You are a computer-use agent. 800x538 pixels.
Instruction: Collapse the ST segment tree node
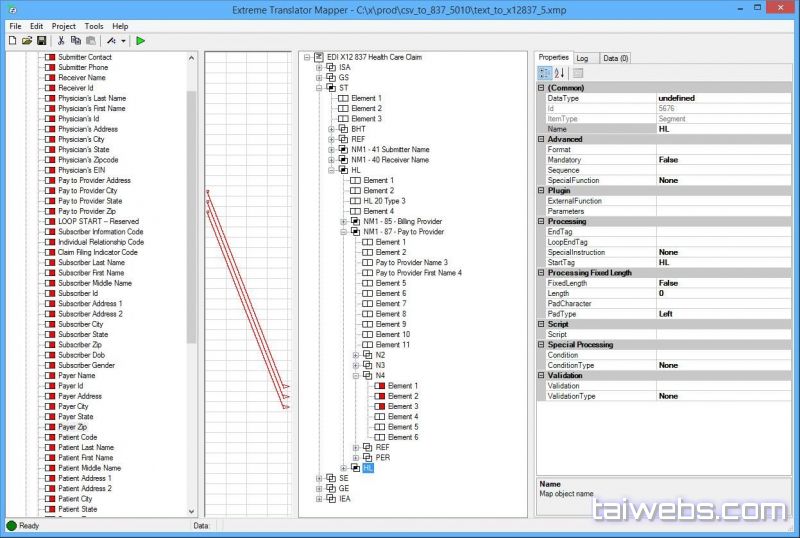[320, 88]
